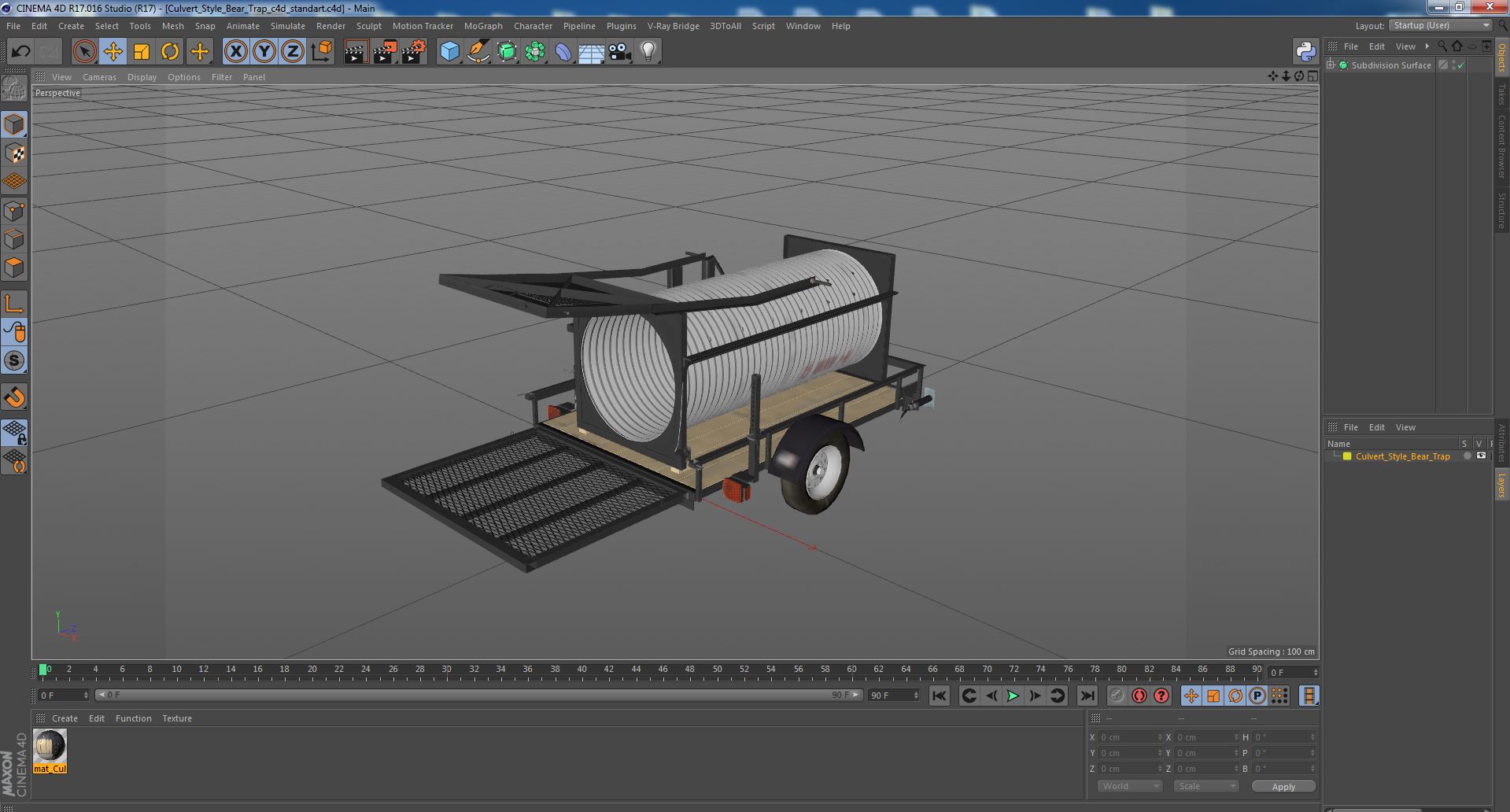This screenshot has width=1510, height=812.
Task: Add a Floor environment object
Action: [x=591, y=52]
